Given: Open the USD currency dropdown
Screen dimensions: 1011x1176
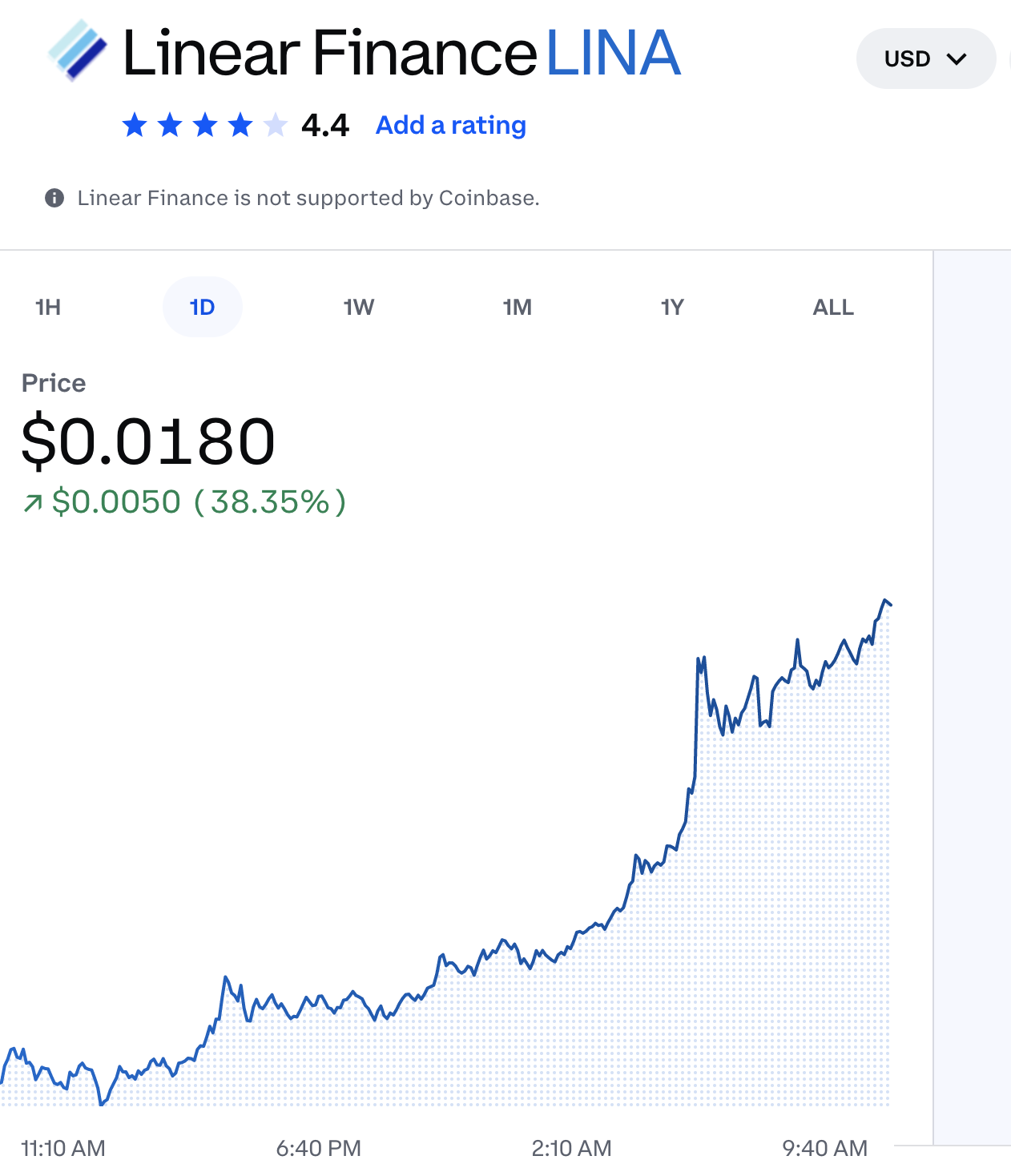Looking at the screenshot, I should click(x=925, y=58).
